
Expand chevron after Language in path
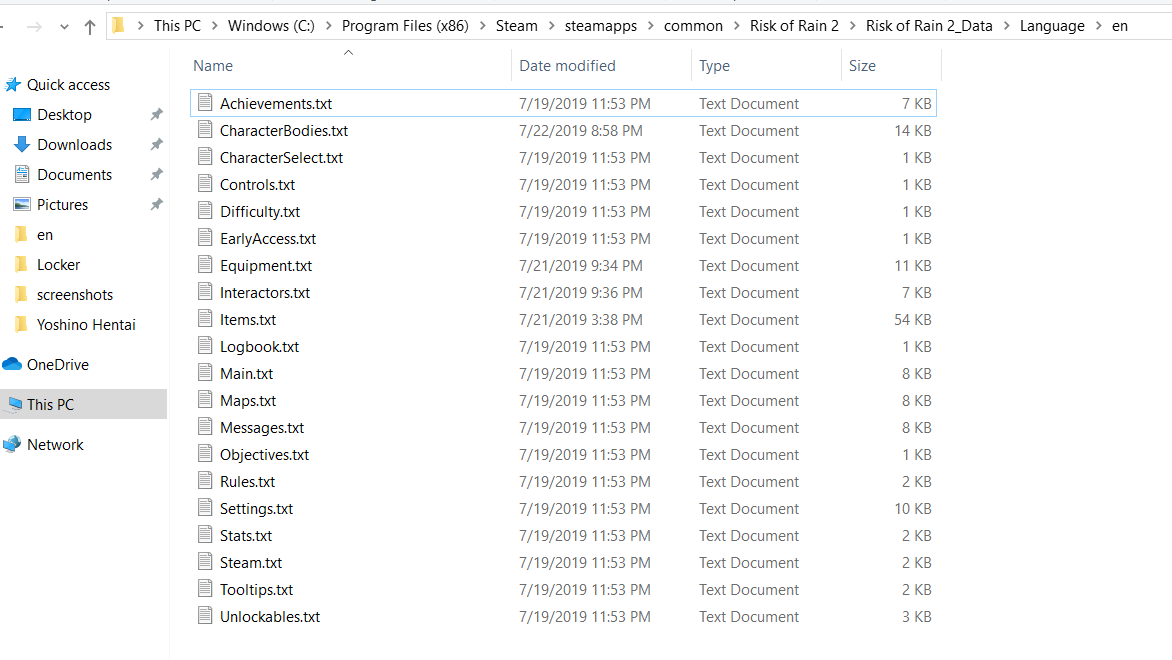tap(1098, 26)
